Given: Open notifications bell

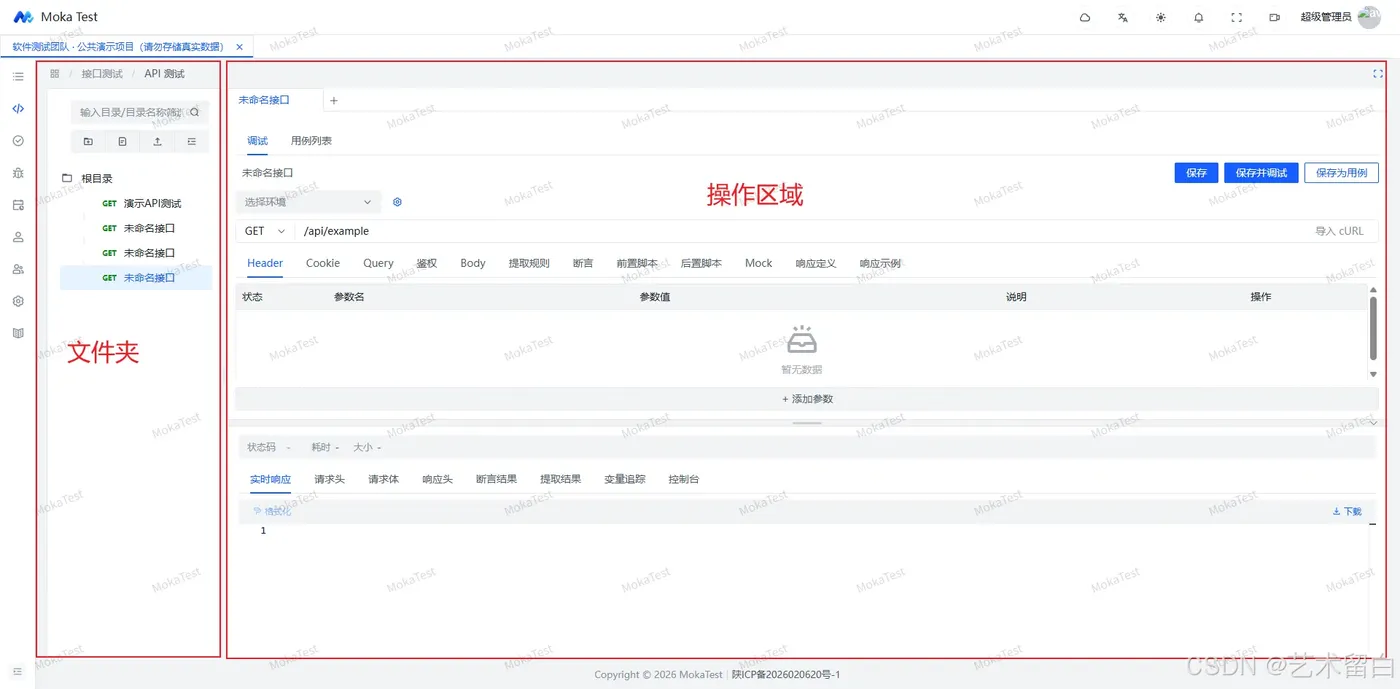Looking at the screenshot, I should tap(1198, 17).
